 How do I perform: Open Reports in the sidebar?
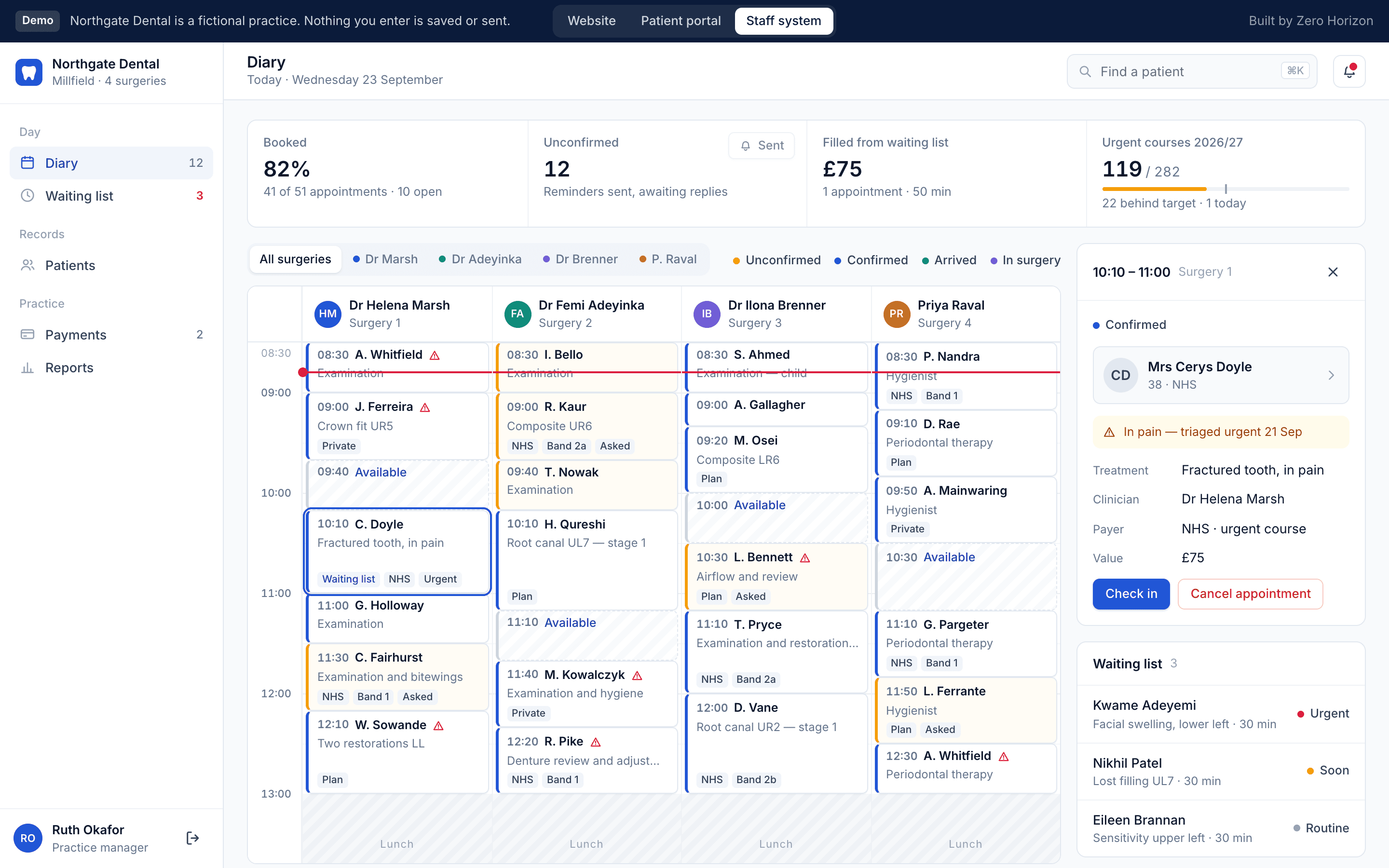[x=111, y=367]
